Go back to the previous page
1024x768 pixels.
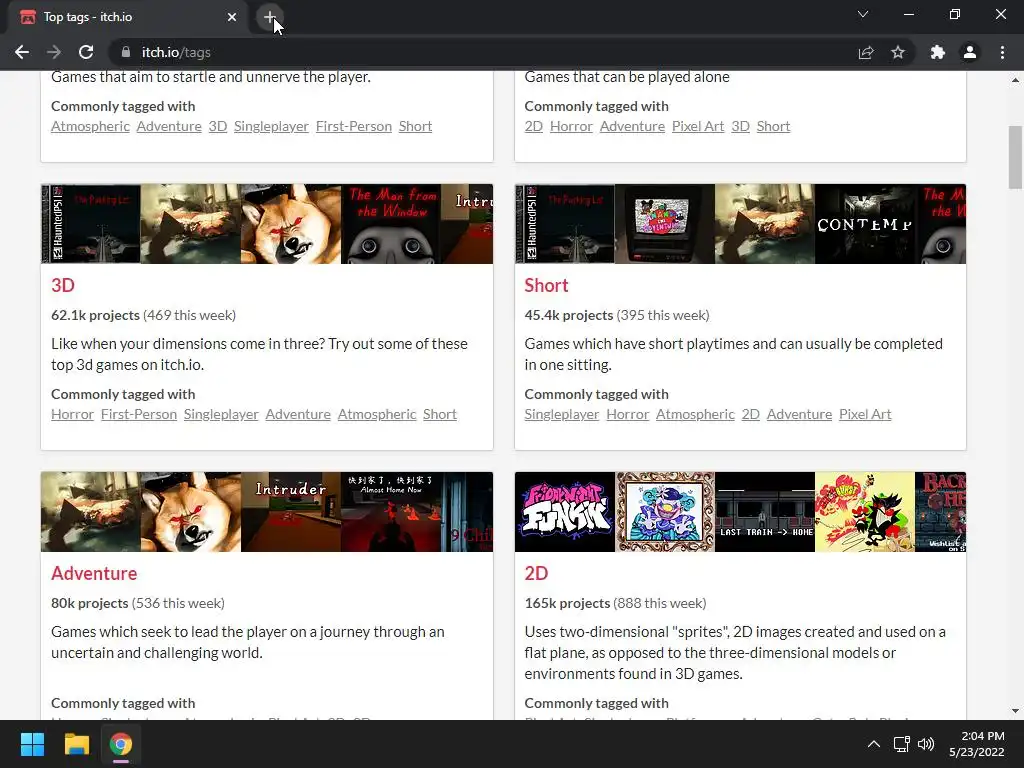(22, 52)
